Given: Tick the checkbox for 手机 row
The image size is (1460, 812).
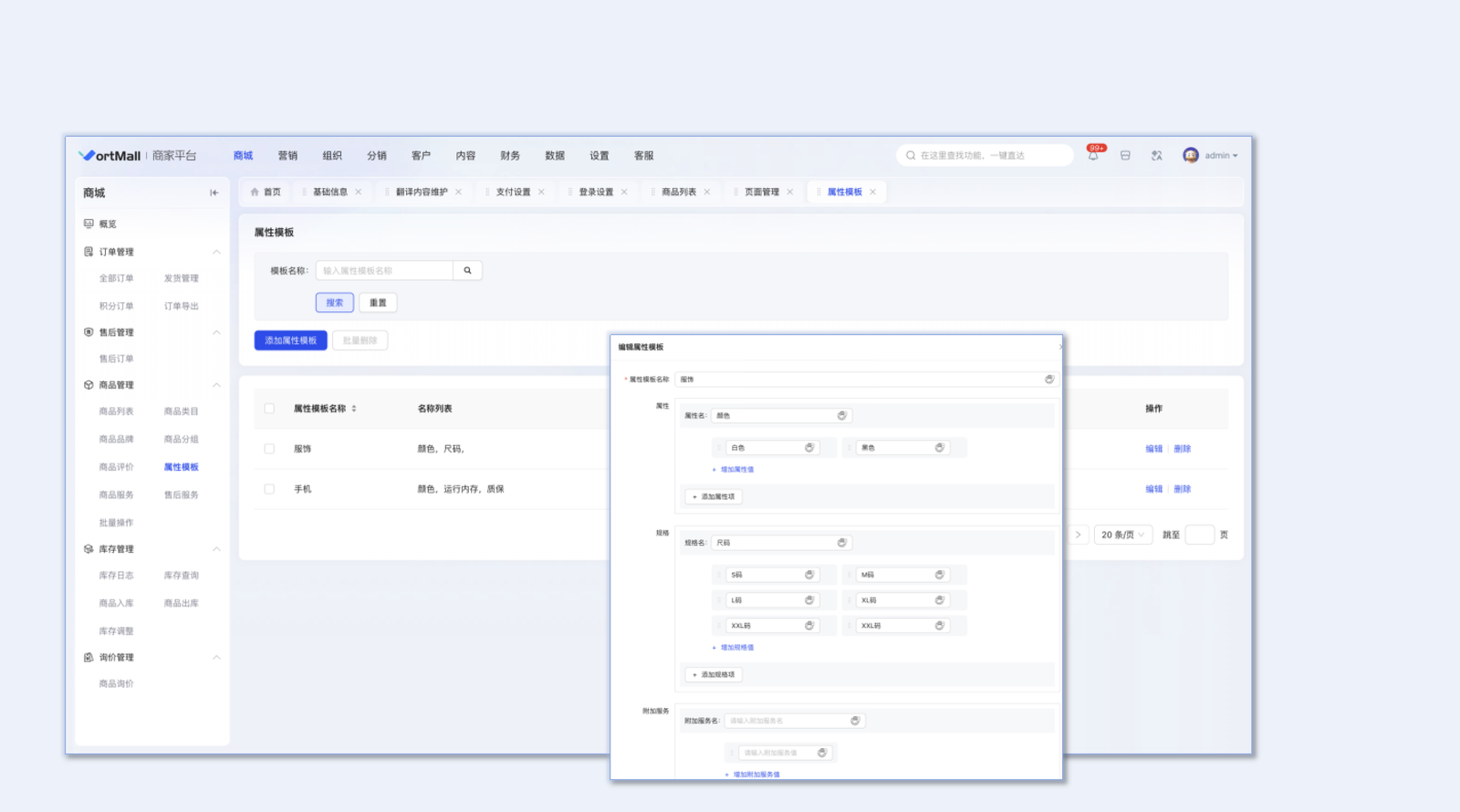Looking at the screenshot, I should (269, 489).
